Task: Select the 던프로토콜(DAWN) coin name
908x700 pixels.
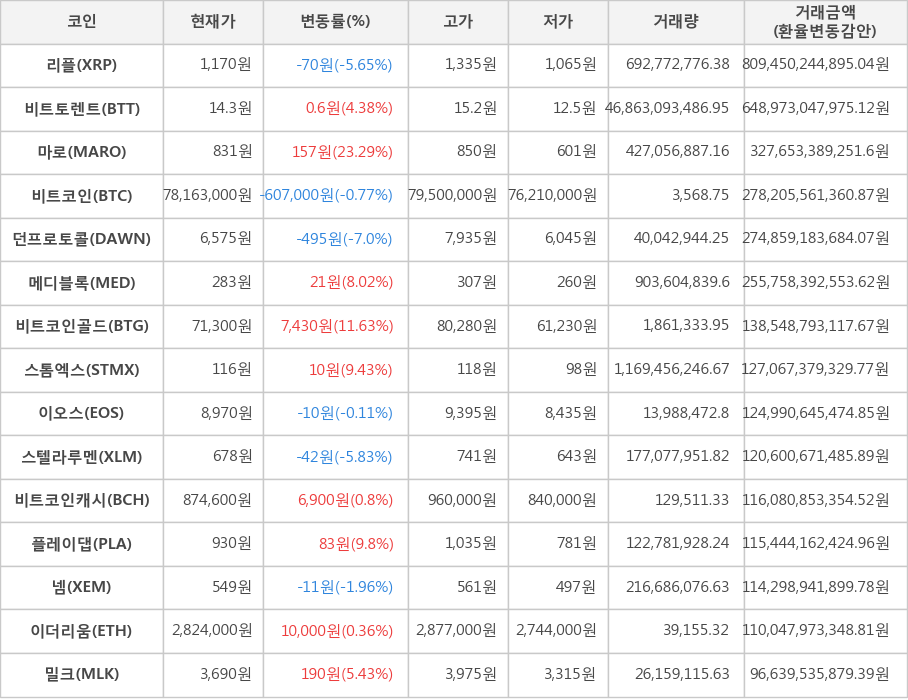Action: 82,239
